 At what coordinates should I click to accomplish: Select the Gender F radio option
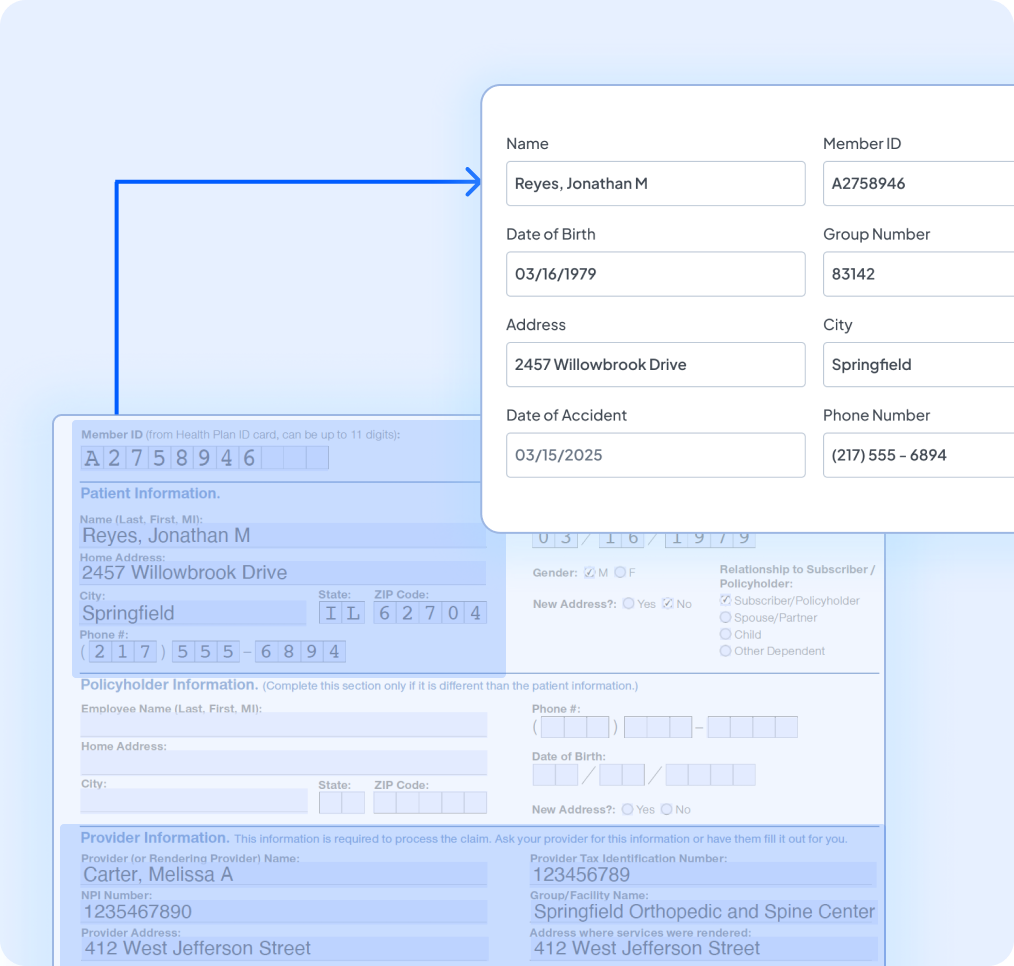tap(620, 572)
